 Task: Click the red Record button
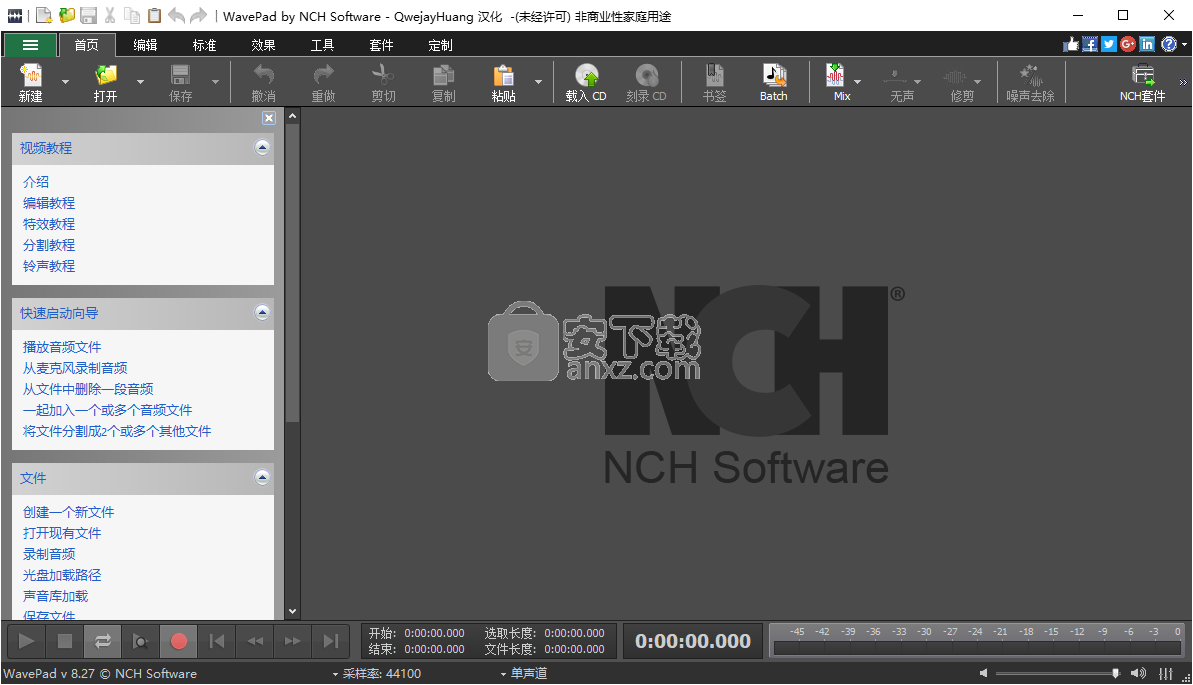click(x=179, y=641)
